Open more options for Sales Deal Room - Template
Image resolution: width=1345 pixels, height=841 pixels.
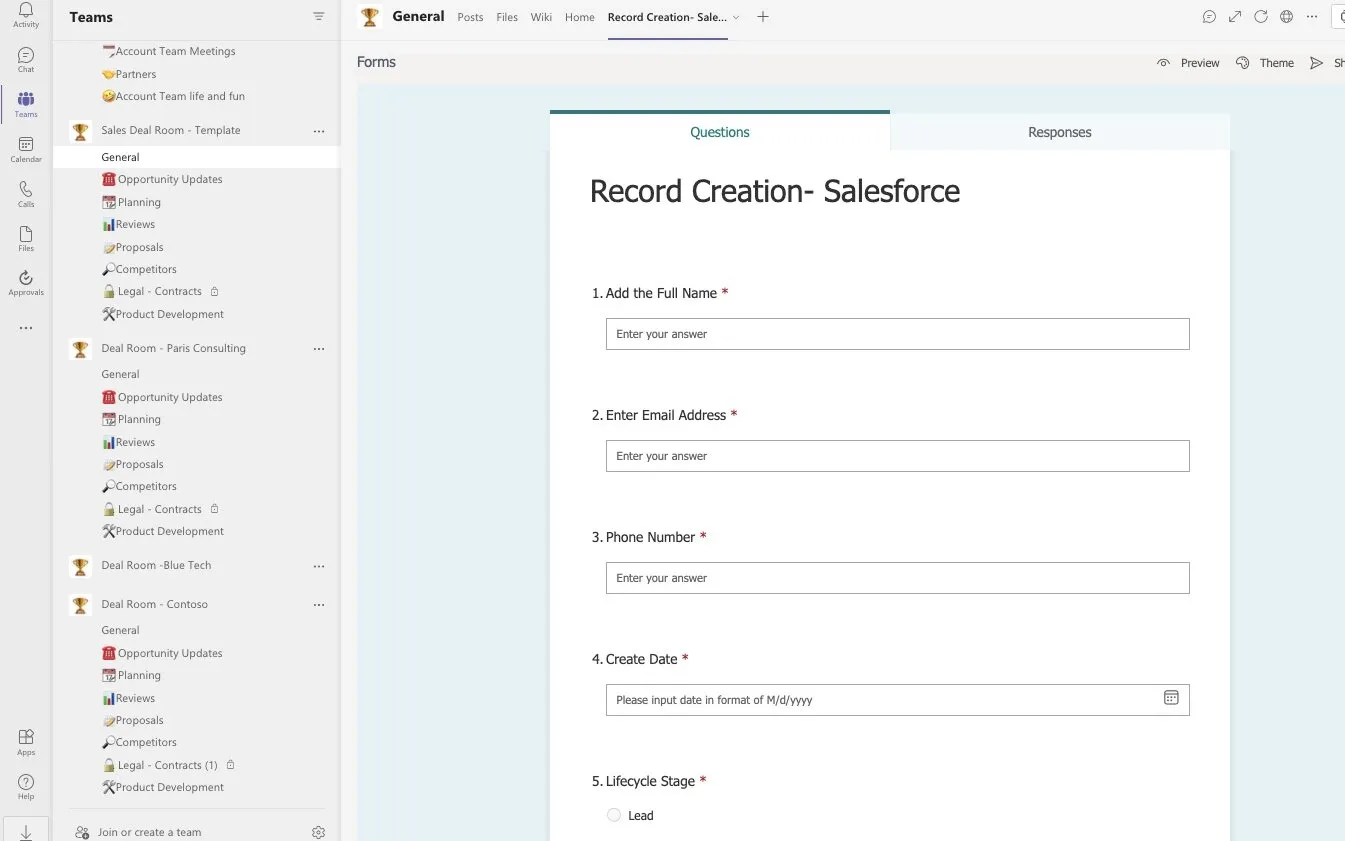[319, 131]
